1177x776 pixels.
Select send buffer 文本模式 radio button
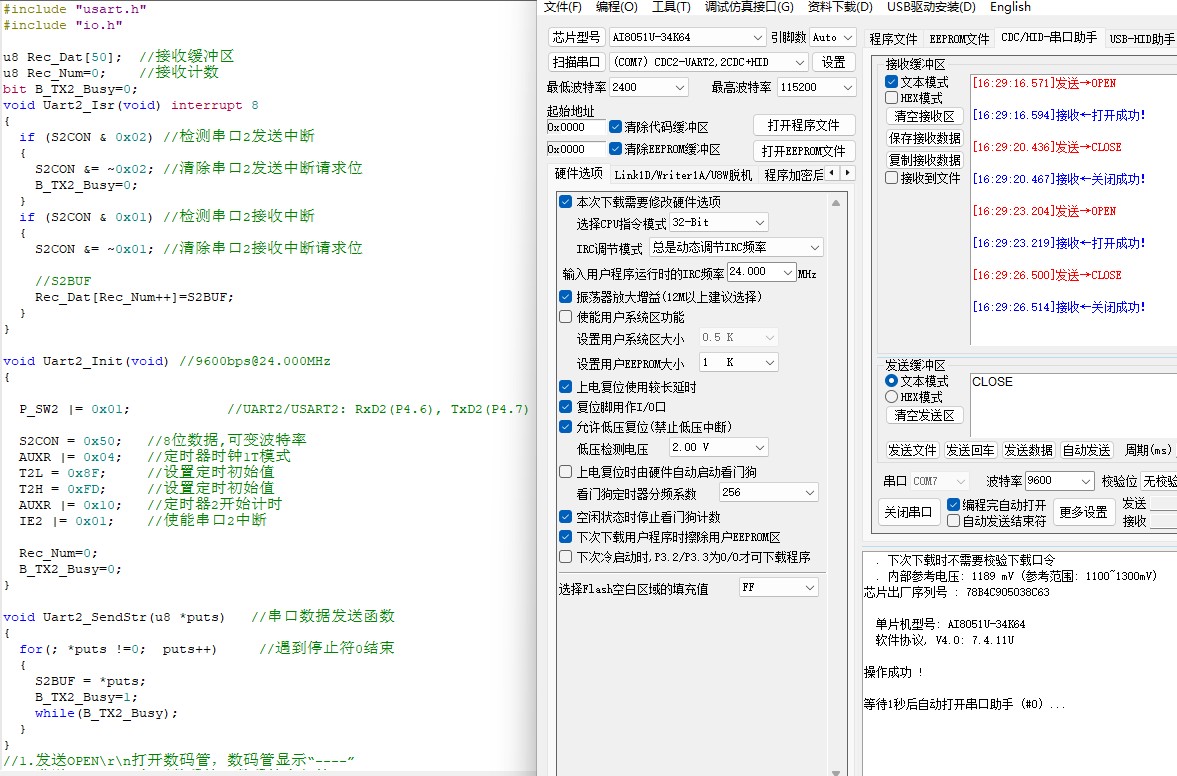tap(892, 381)
